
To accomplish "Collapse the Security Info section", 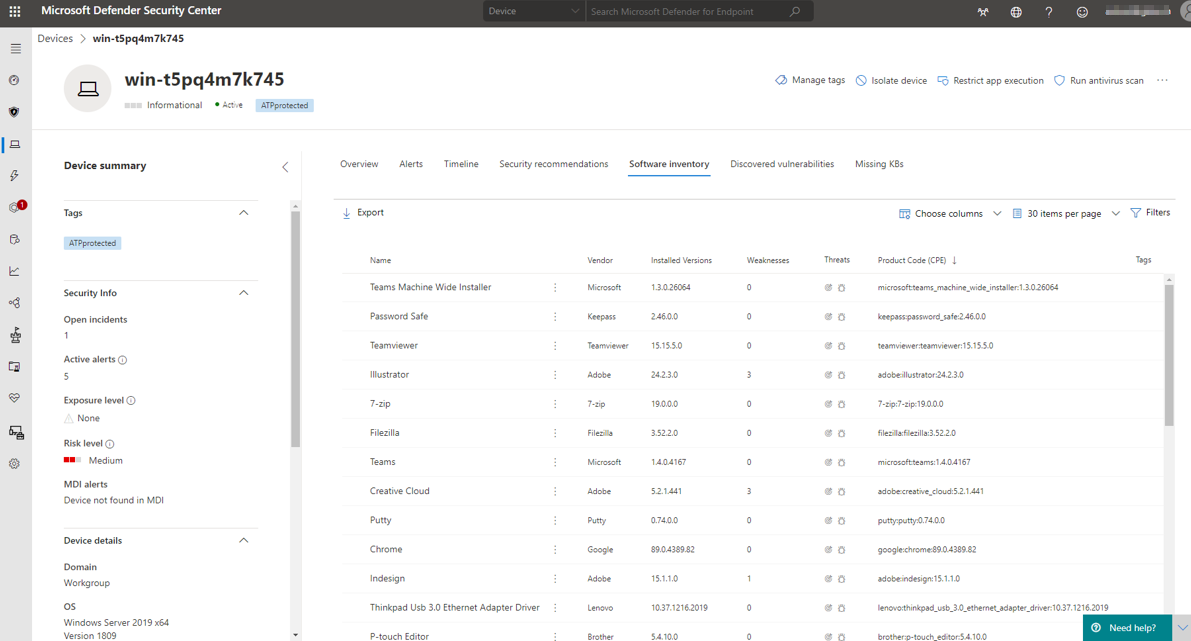I will (x=243, y=294).
